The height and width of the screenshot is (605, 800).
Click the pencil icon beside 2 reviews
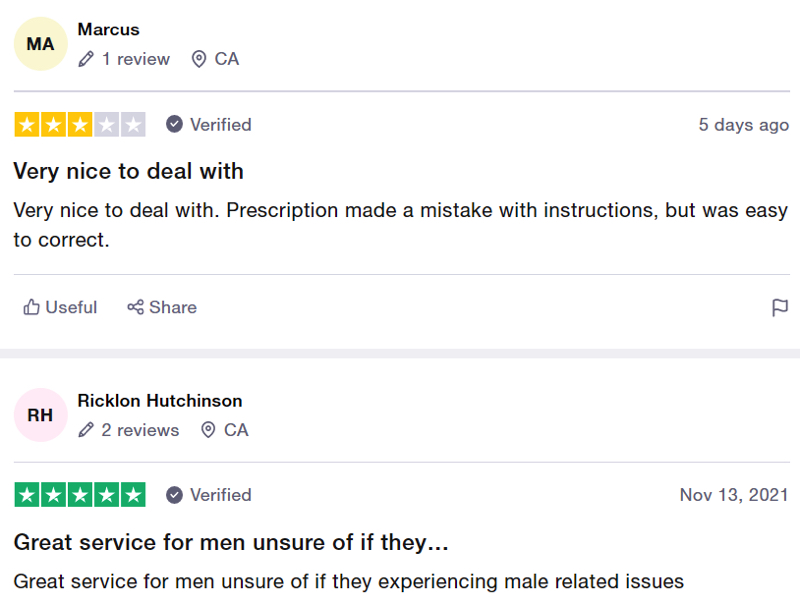[86, 430]
